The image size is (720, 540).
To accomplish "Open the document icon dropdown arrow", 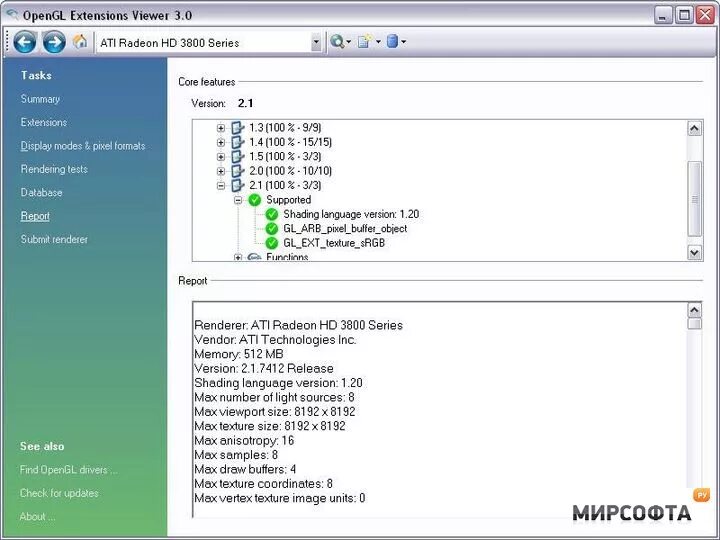I will pos(378,42).
